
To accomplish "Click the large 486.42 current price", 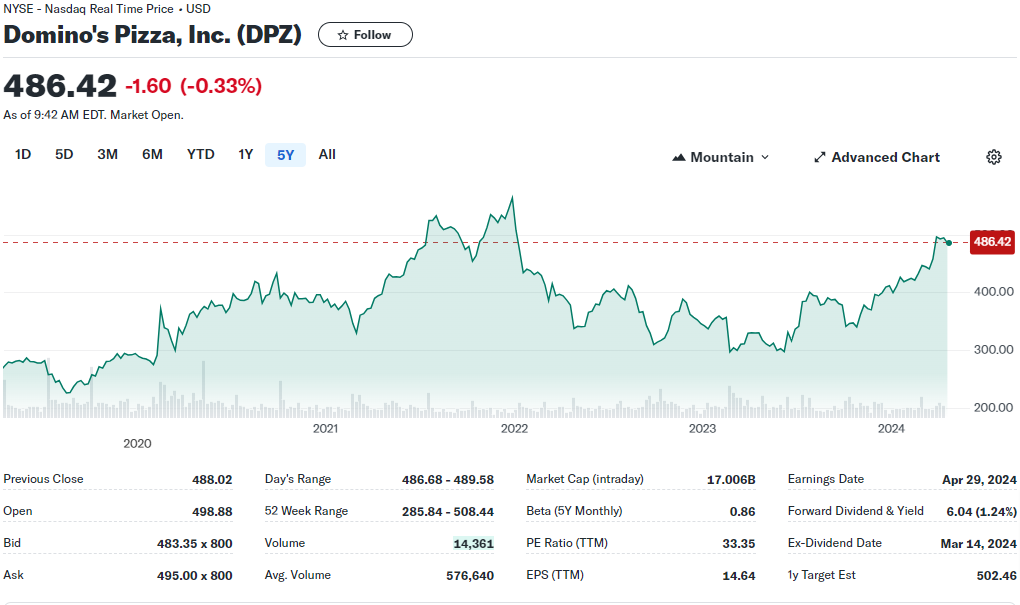I will pos(60,86).
